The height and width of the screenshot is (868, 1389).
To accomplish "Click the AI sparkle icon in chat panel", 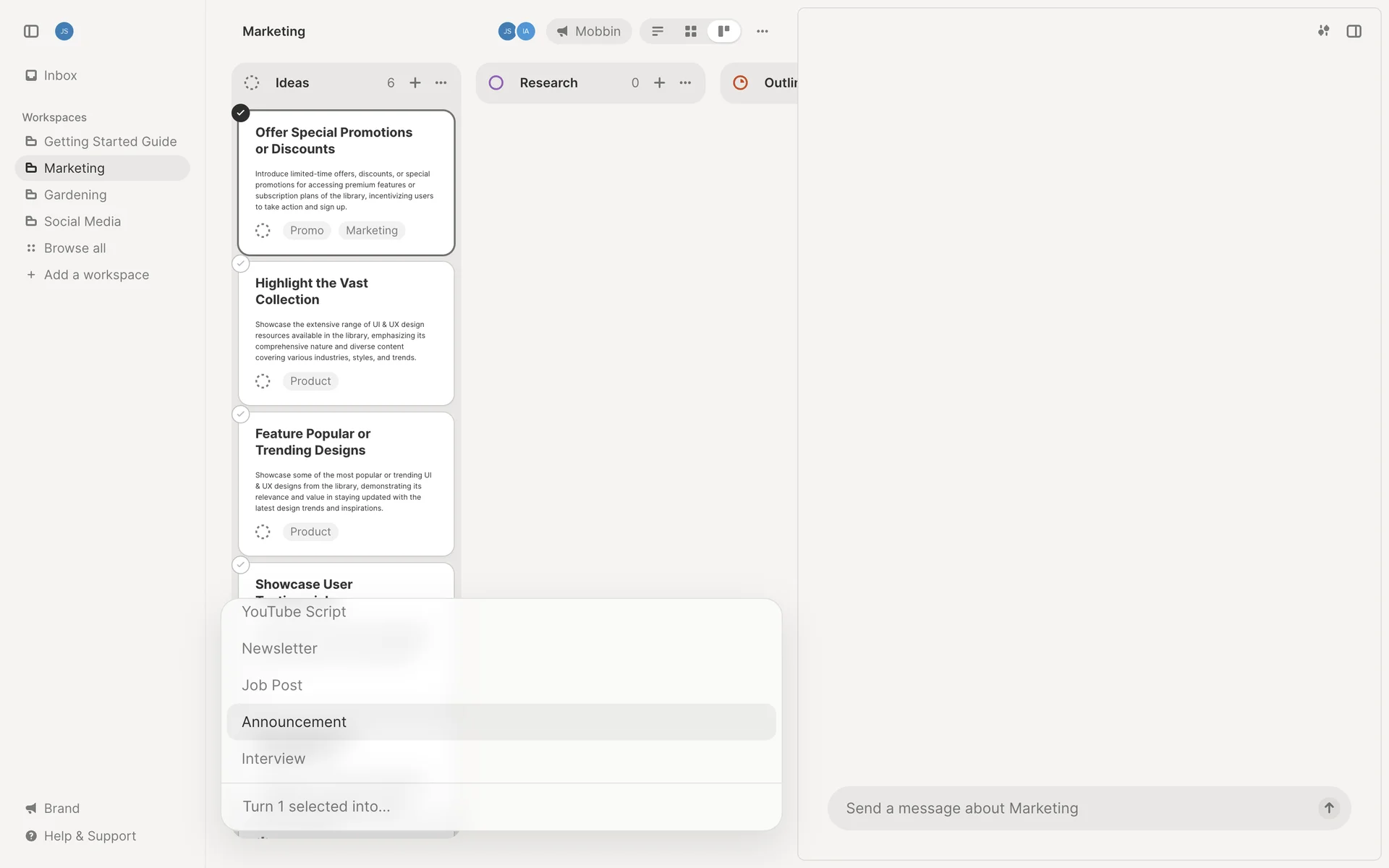I will [1323, 31].
